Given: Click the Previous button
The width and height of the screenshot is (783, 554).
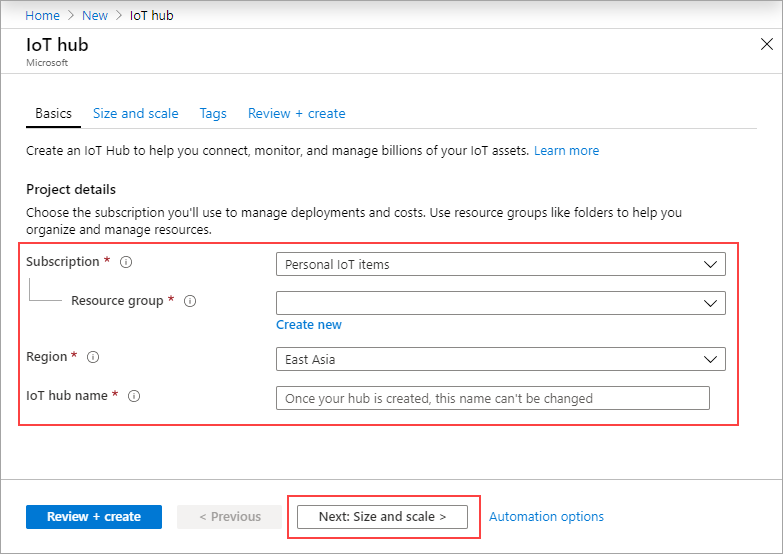Looking at the screenshot, I should coord(230,517).
